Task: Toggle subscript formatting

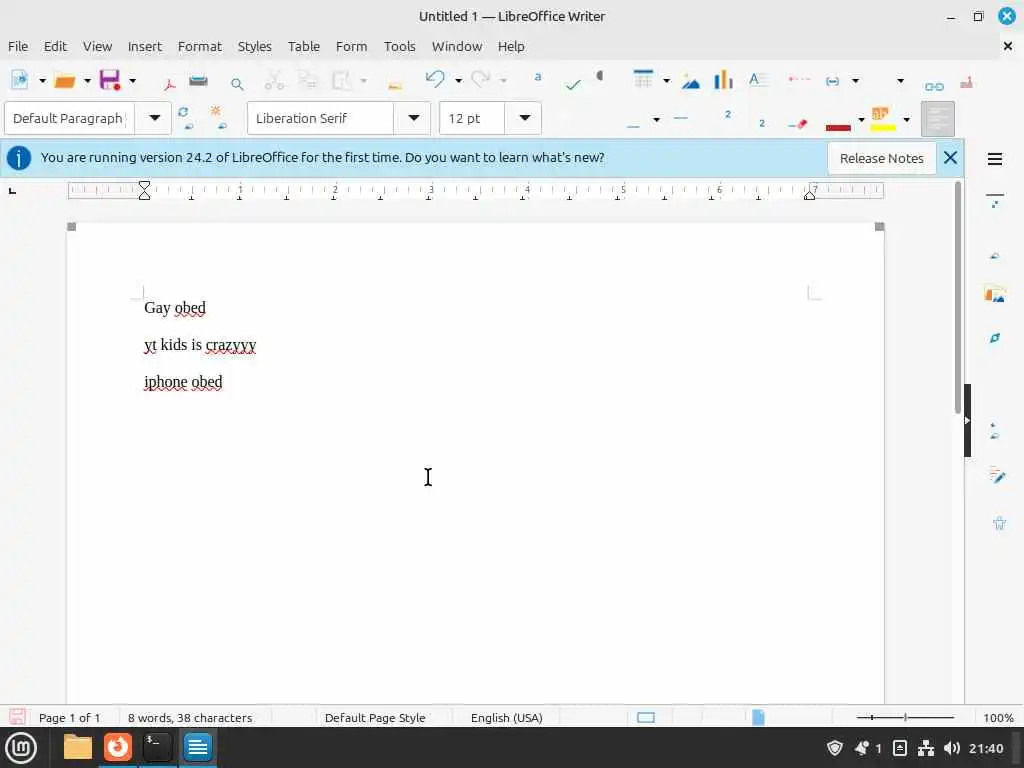Action: coord(761,123)
